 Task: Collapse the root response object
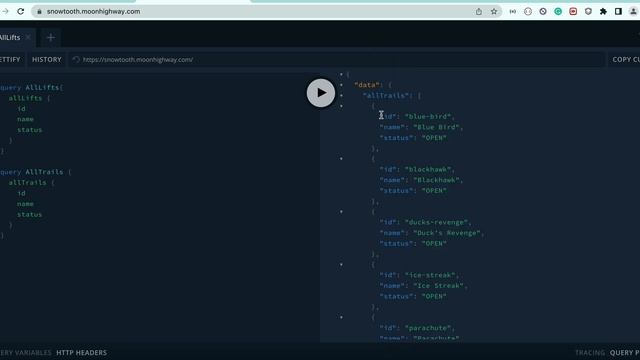tap(341, 74)
